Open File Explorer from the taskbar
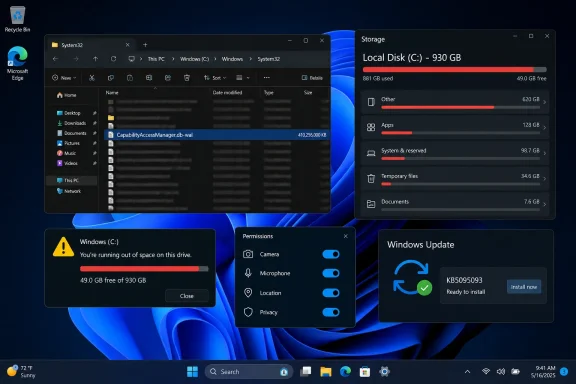The image size is (576, 384). [x=325, y=372]
